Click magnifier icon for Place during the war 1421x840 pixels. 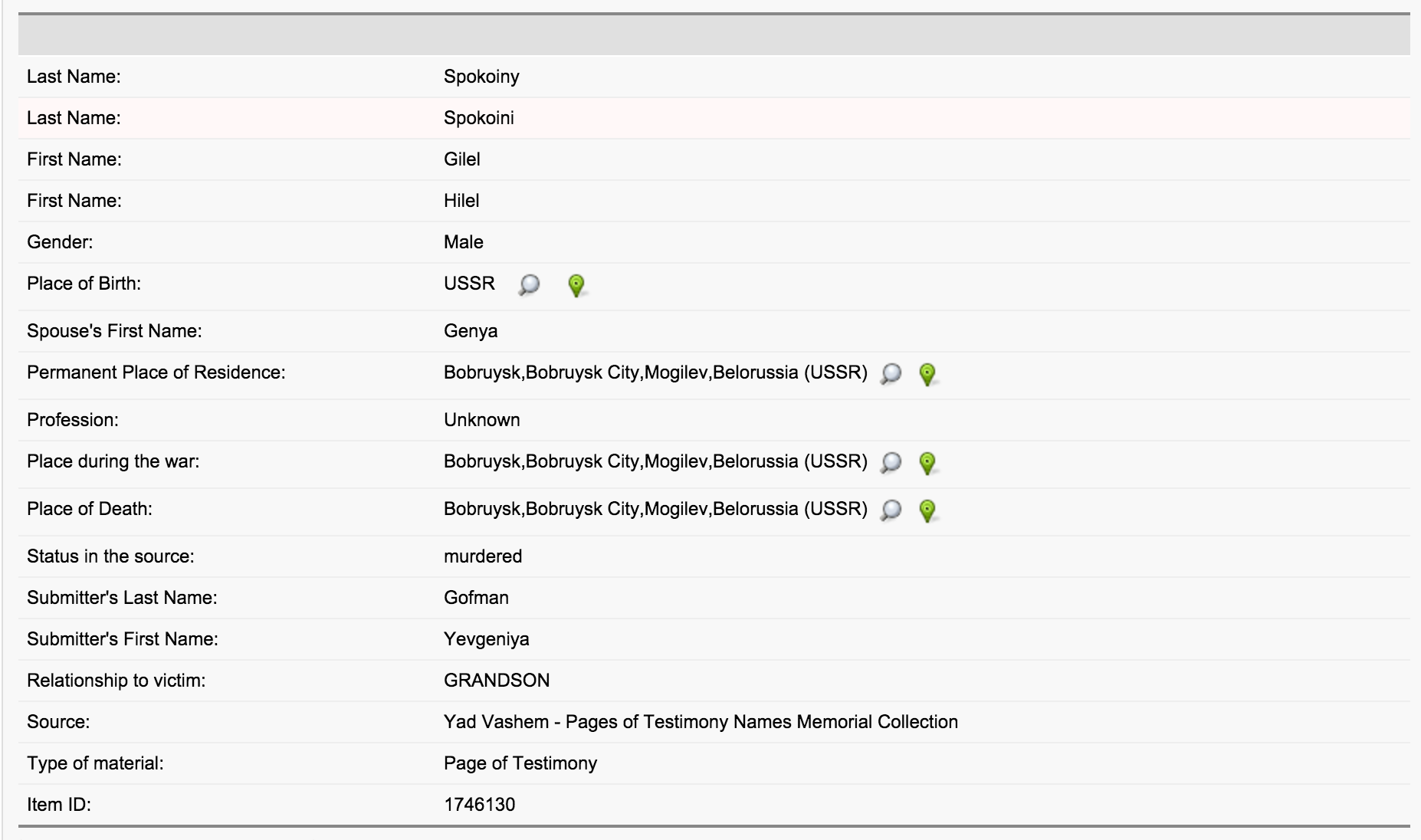[891, 463]
